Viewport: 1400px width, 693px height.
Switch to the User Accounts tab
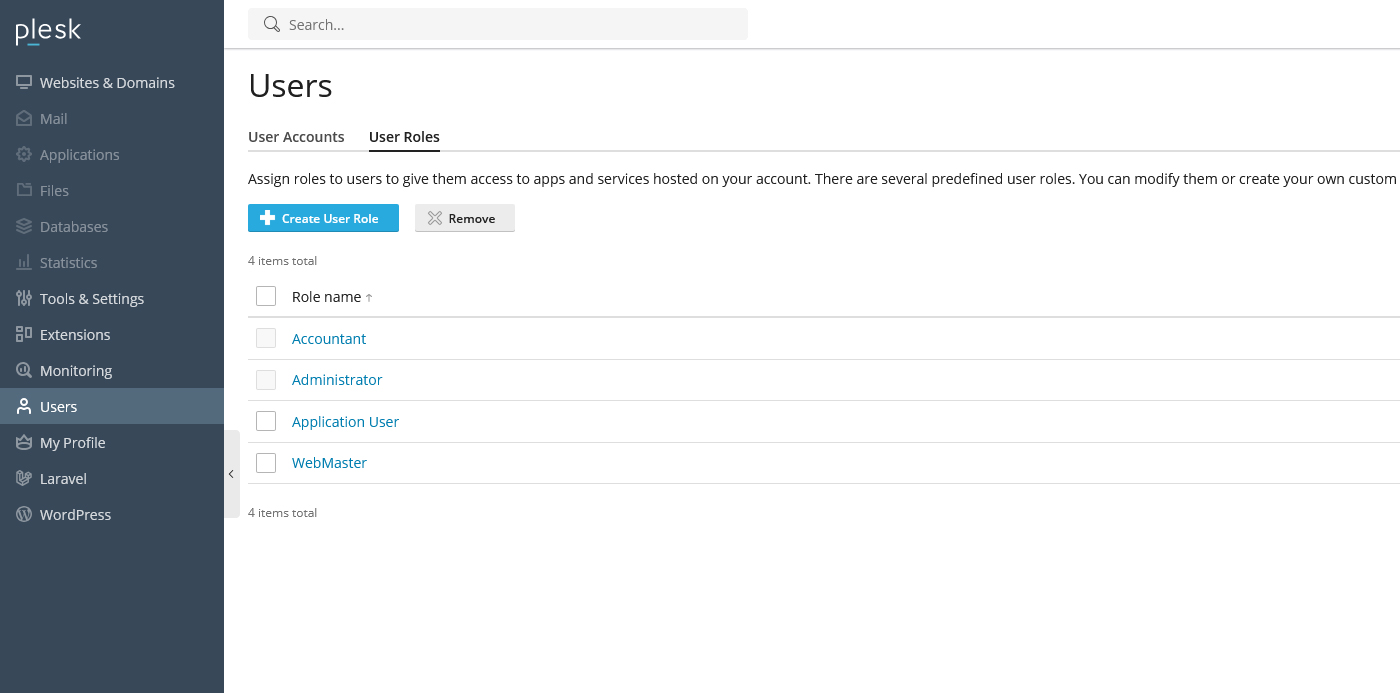point(296,137)
